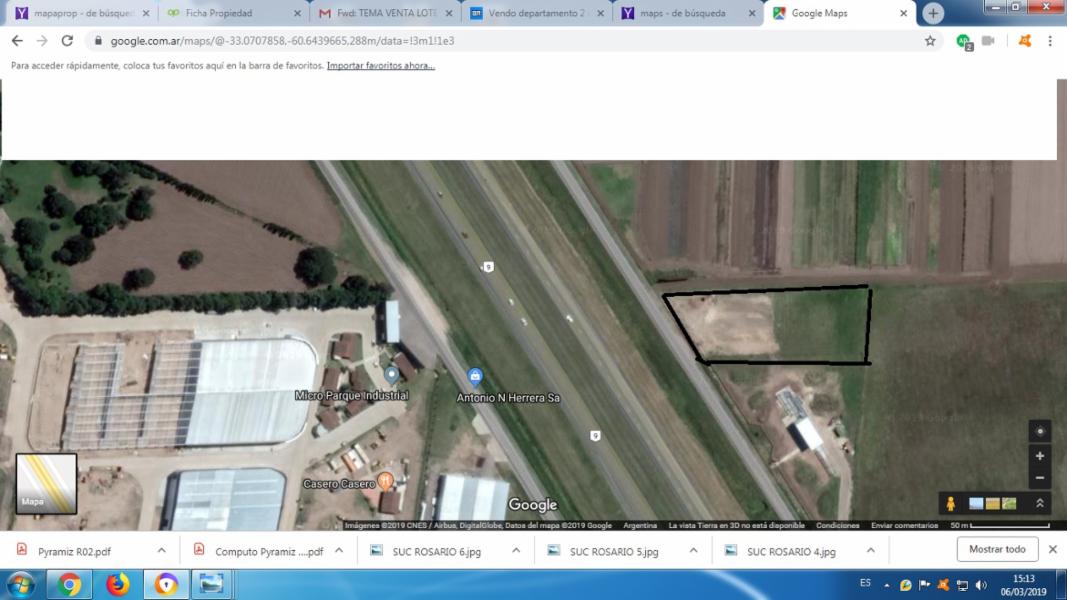1067x600 pixels.
Task: Select the Antonio N Herrera Sa pin
Action: tap(475, 376)
